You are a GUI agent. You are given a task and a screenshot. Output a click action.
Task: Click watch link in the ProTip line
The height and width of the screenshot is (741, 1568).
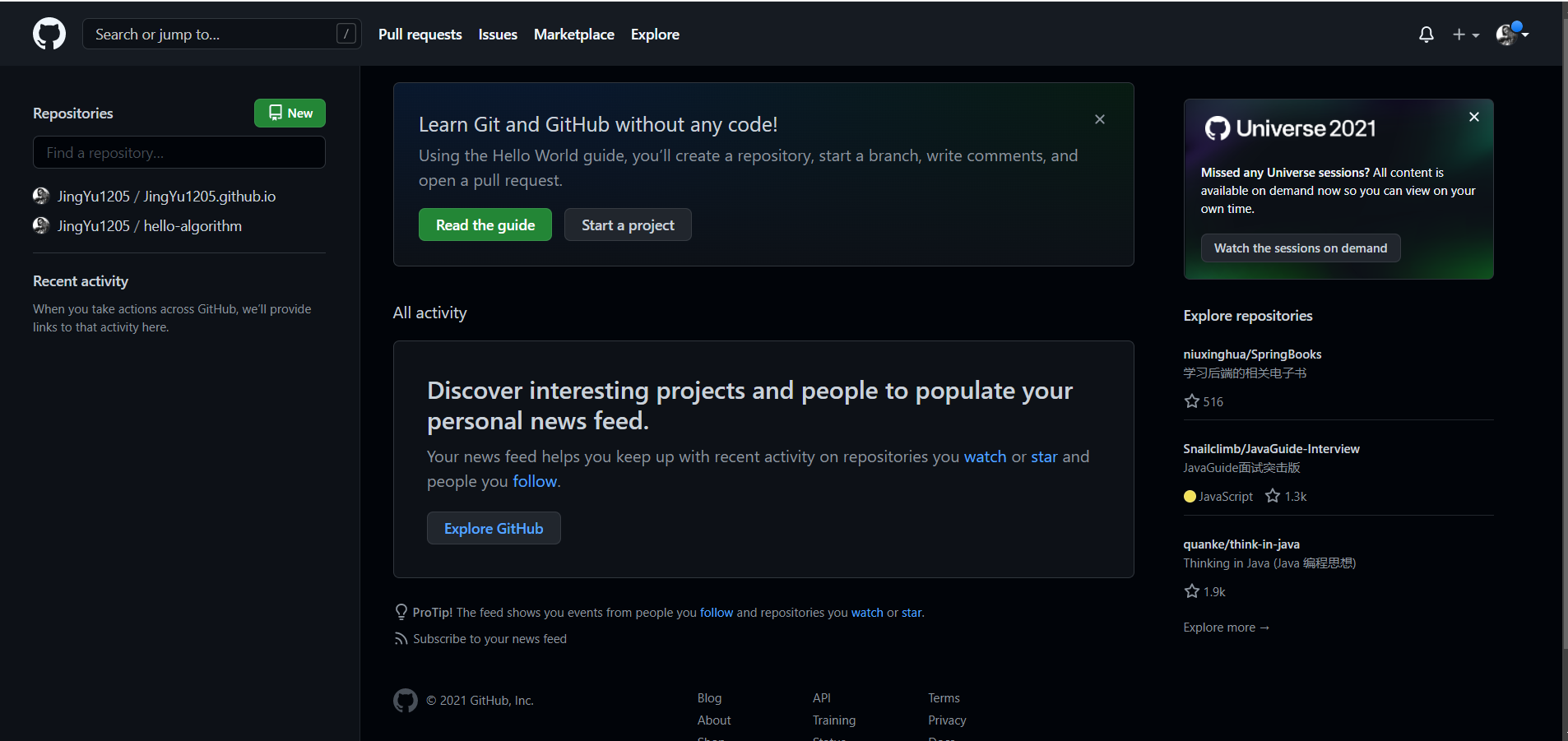[867, 613]
